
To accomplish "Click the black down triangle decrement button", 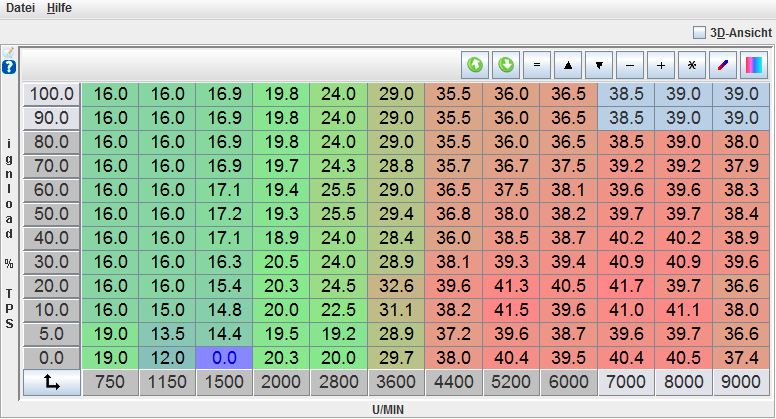I will pyautogui.click(x=599, y=65).
